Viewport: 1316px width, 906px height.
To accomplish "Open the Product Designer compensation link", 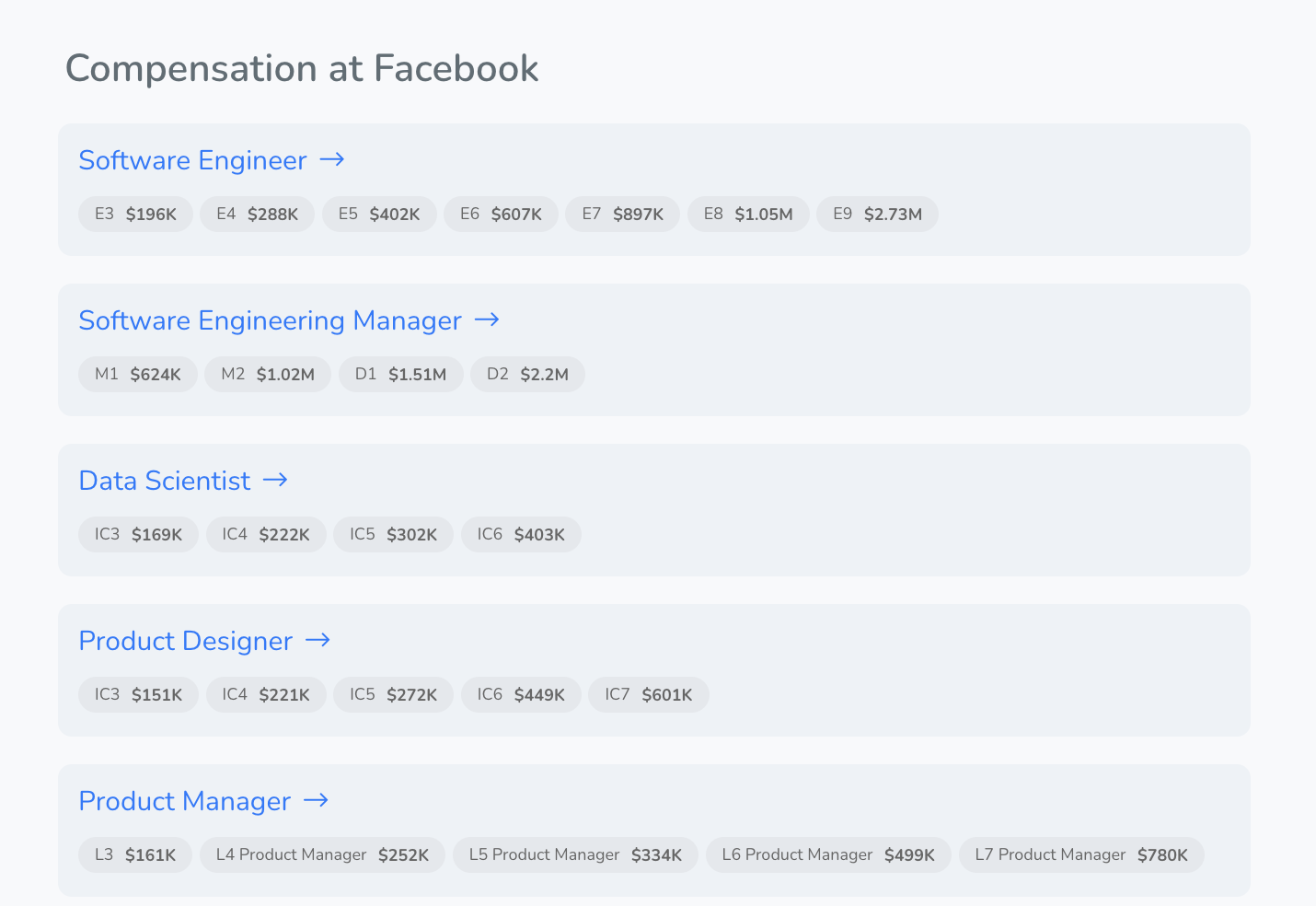I will pyautogui.click(x=204, y=641).
